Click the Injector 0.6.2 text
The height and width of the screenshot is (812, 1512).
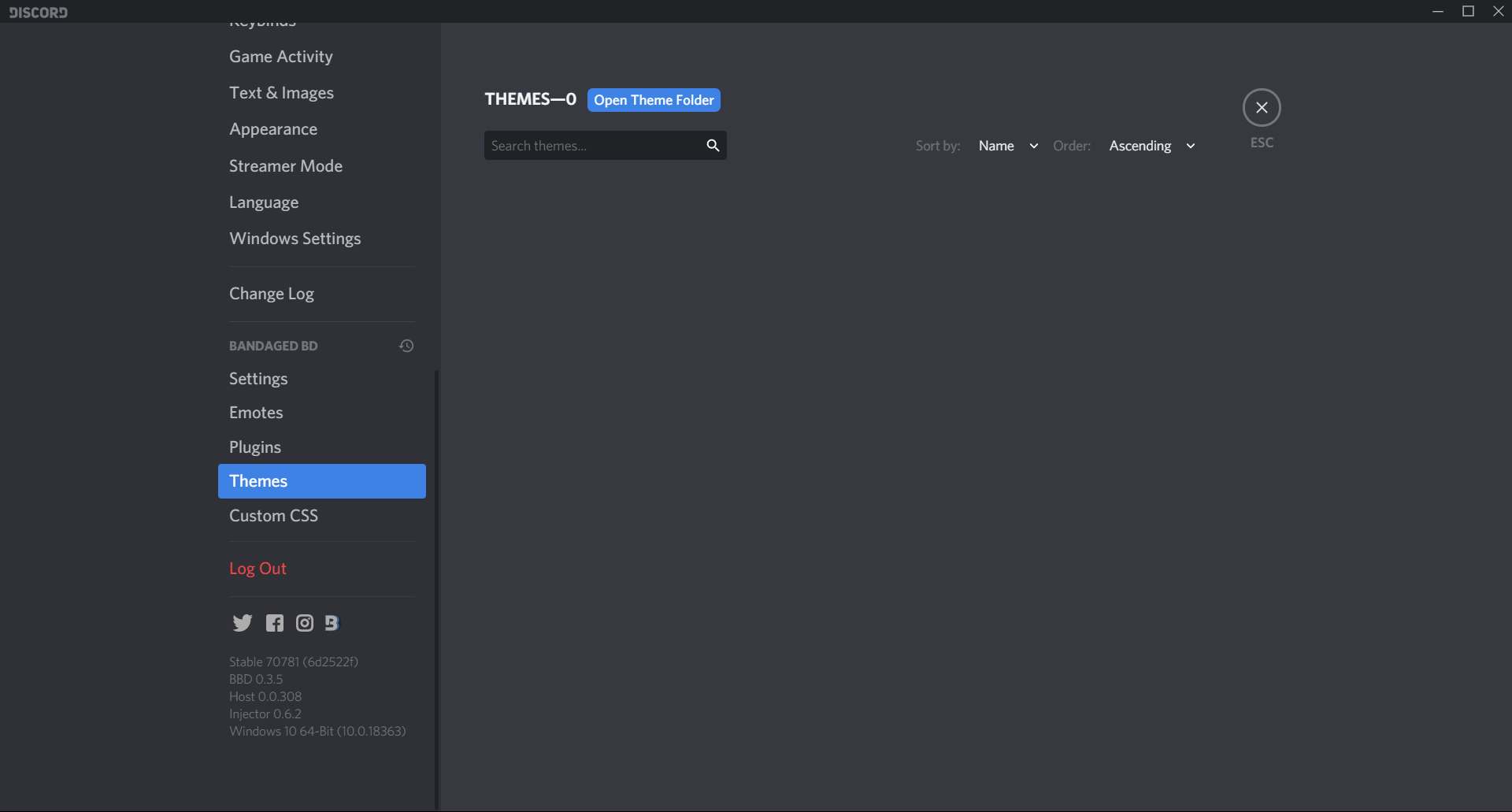265,714
